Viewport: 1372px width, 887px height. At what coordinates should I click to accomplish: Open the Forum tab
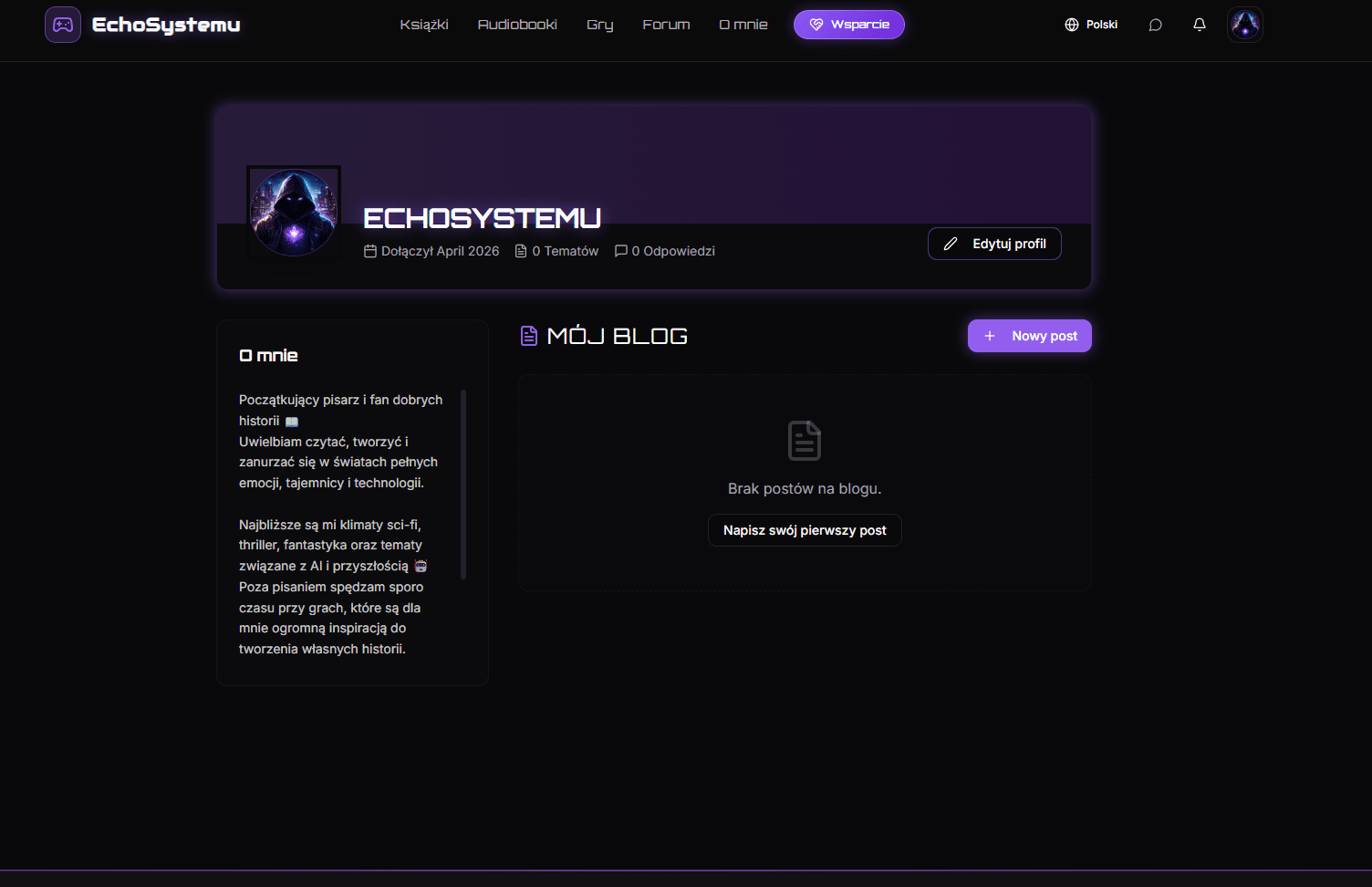tap(666, 25)
